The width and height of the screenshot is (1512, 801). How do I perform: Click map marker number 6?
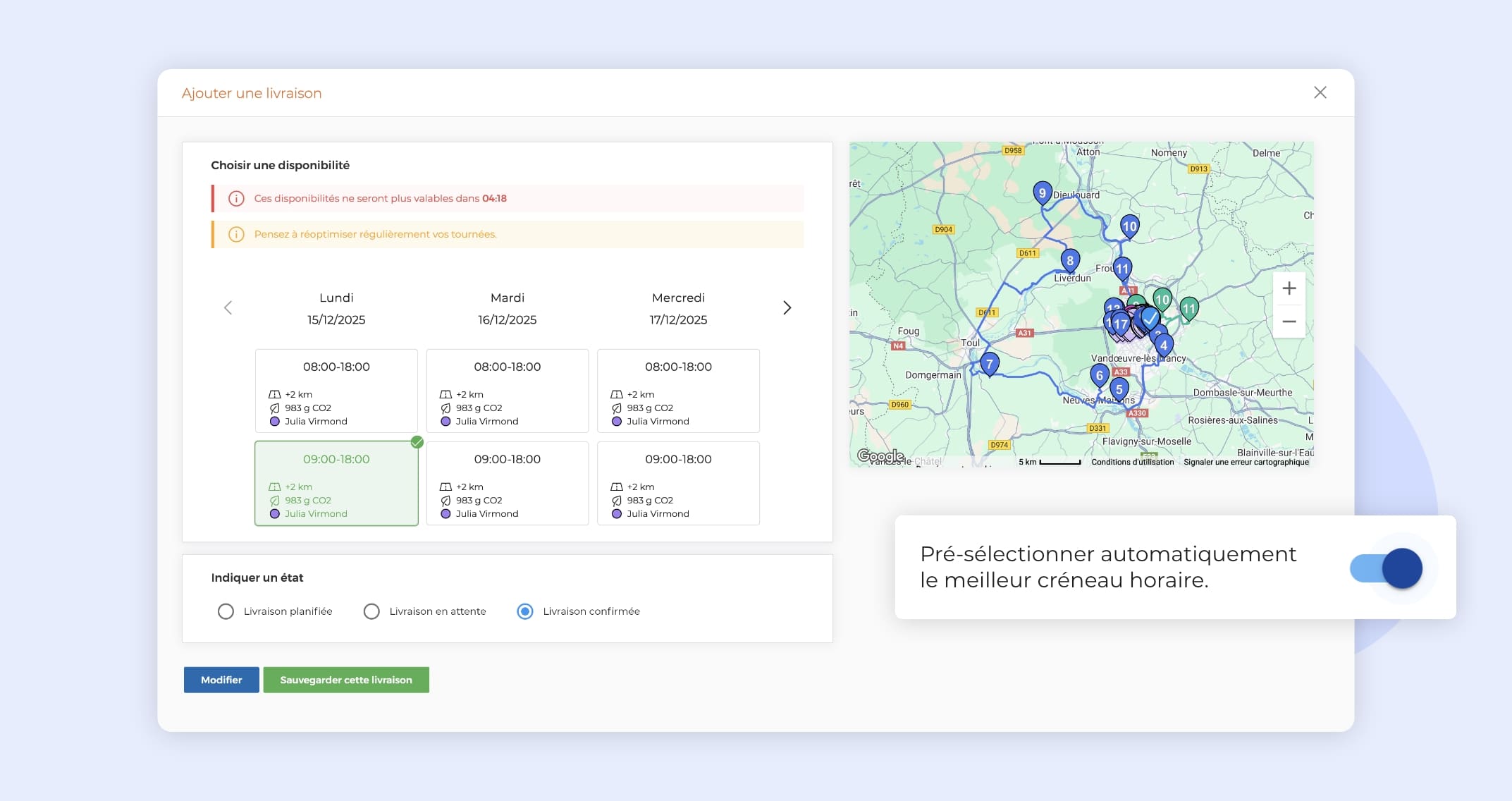pos(1099,375)
